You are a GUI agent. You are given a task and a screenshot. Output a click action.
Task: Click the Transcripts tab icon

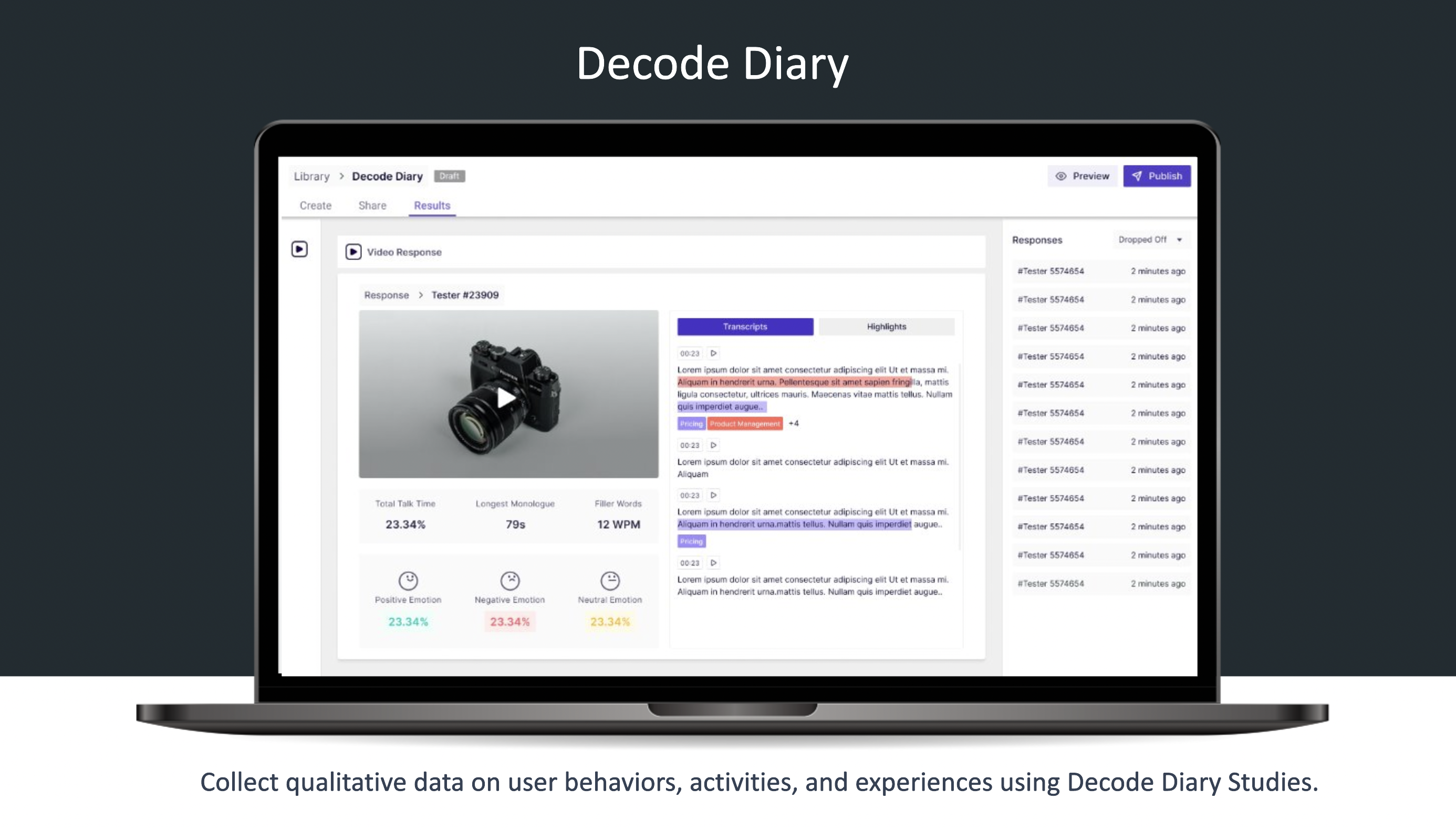745,325
